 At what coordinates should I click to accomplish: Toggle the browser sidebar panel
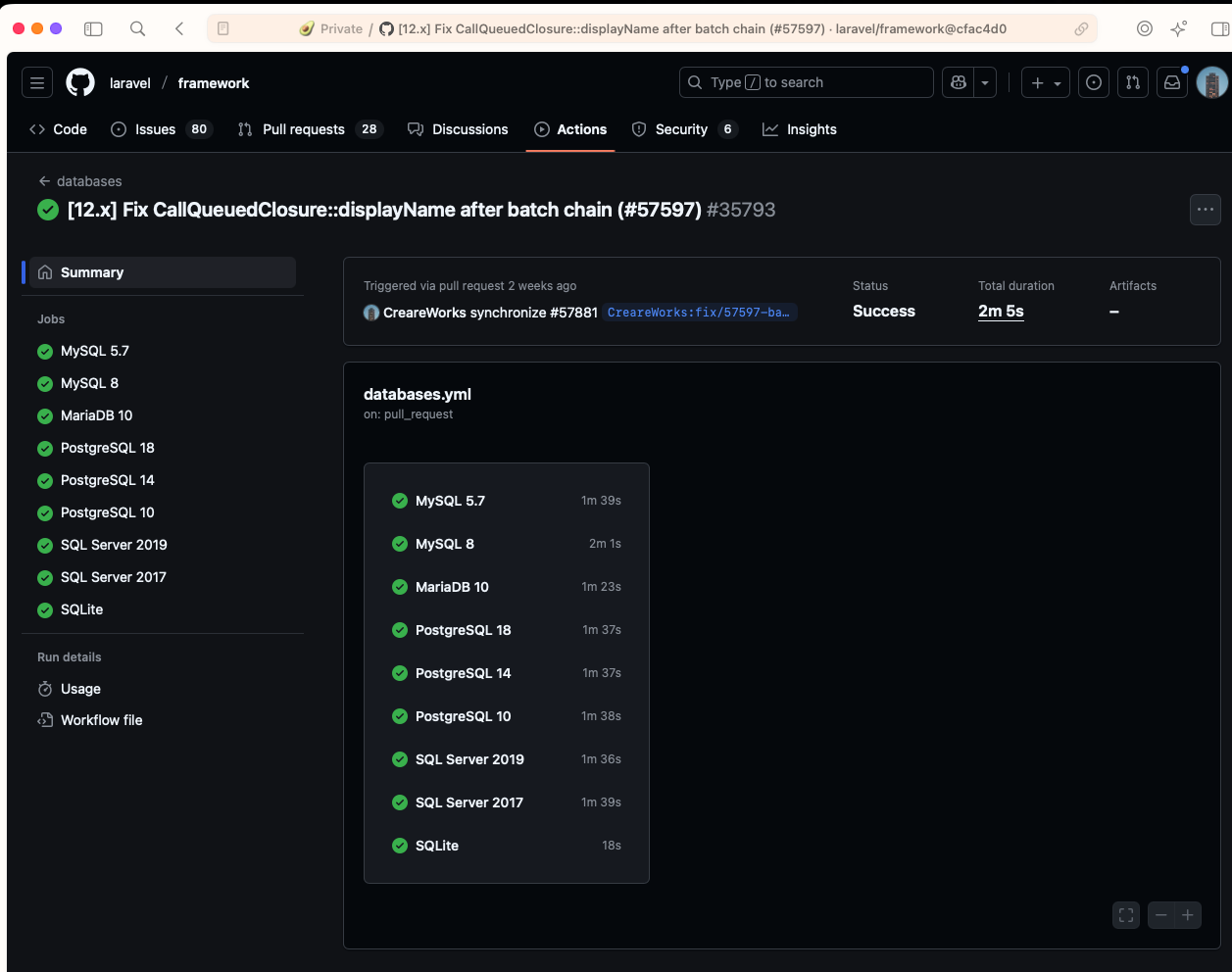point(93,28)
